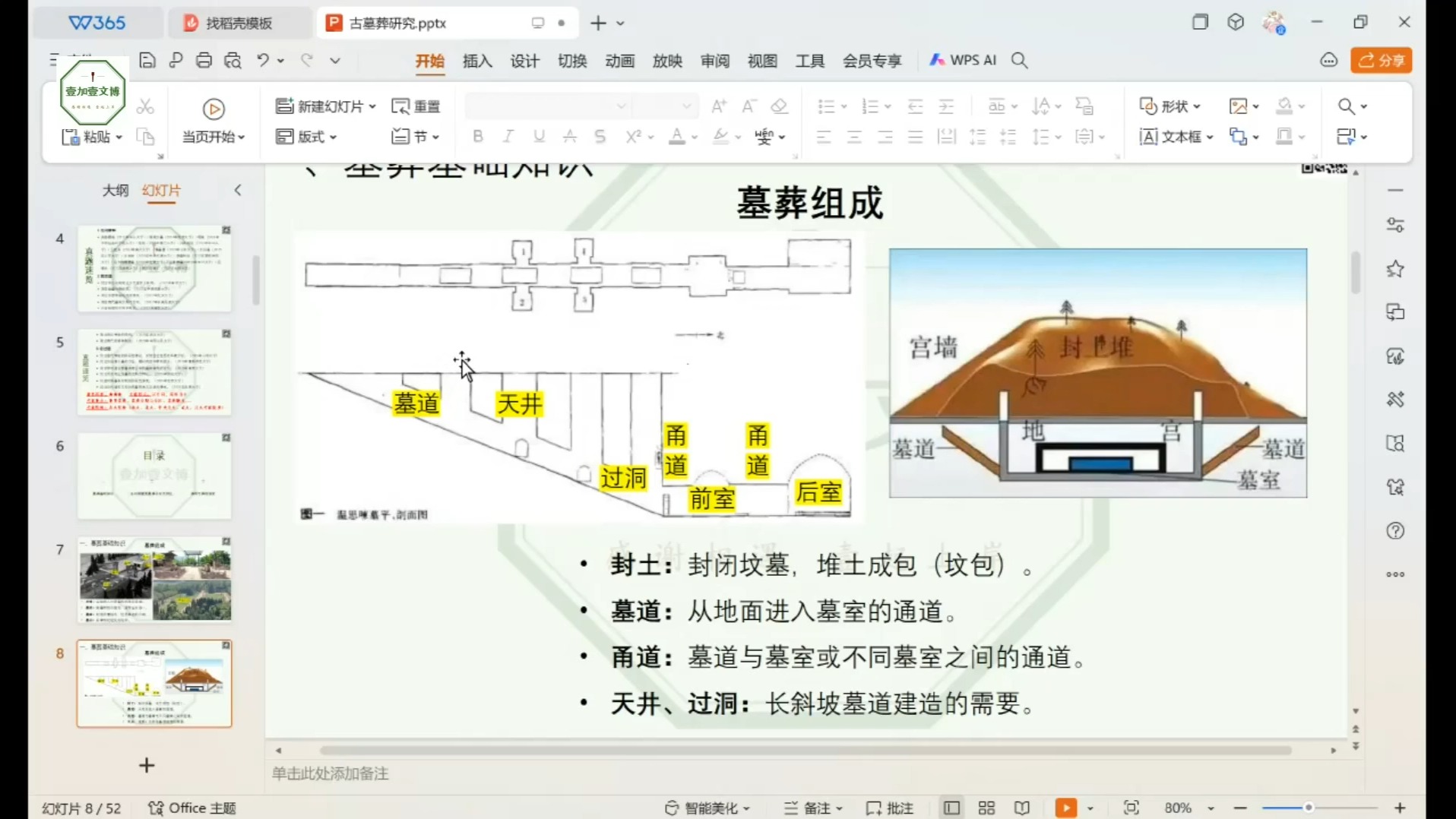Open reading view with the book icon
Screen dimensions: 1456x819
1021,808
